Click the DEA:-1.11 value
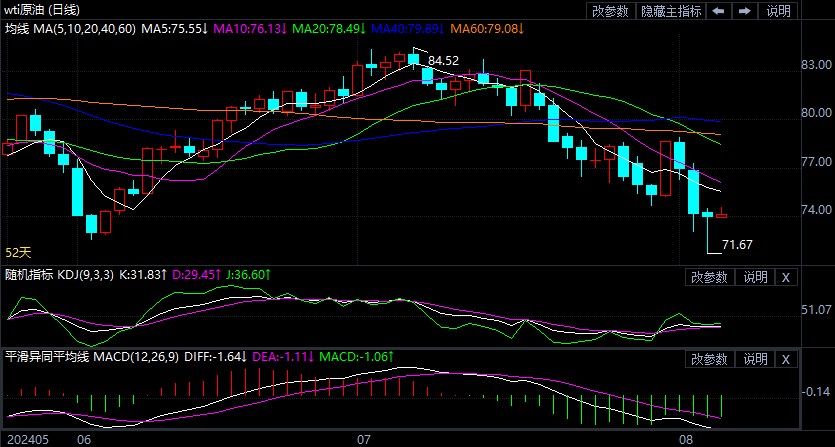Screen dimensions: 835x447 tap(281, 357)
